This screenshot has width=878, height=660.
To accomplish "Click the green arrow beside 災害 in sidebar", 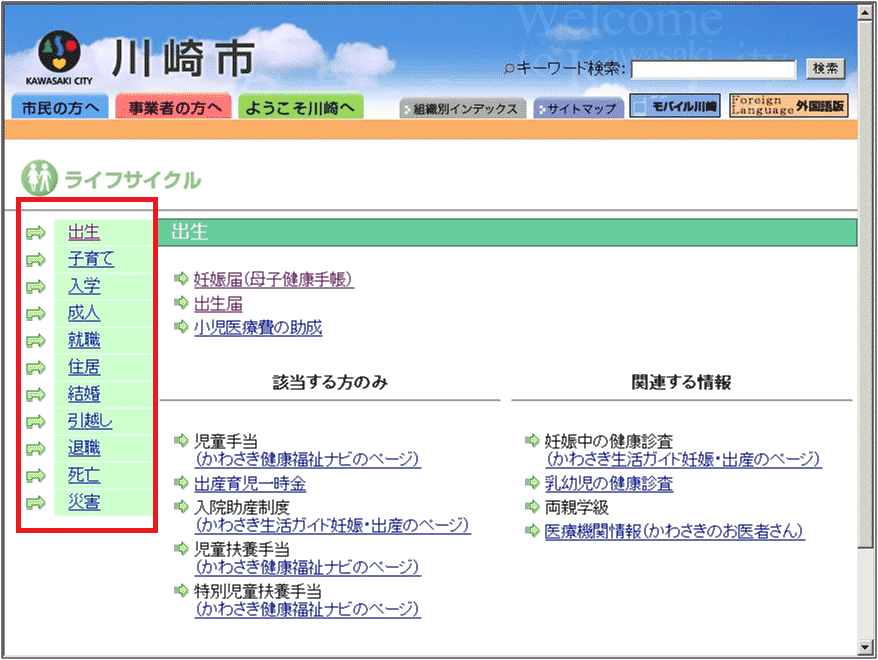I will pos(36,502).
